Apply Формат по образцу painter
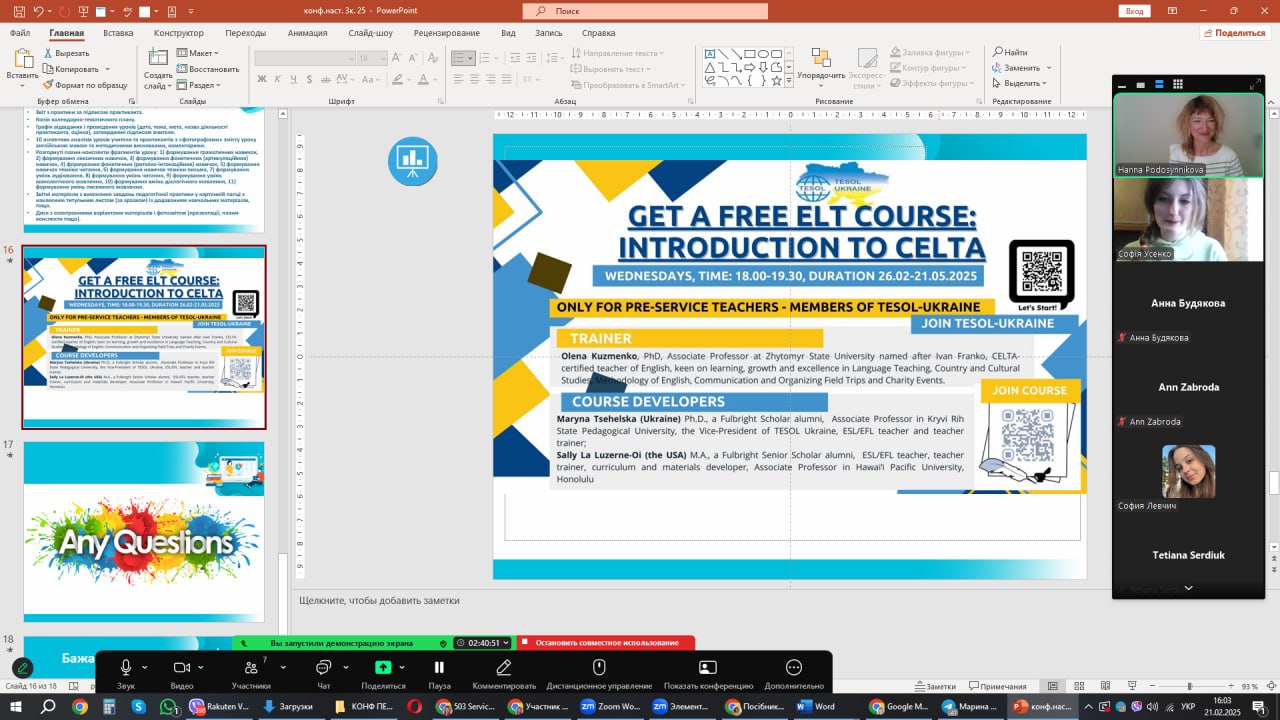Image resolution: width=1280 pixels, height=720 pixels. click(85, 85)
